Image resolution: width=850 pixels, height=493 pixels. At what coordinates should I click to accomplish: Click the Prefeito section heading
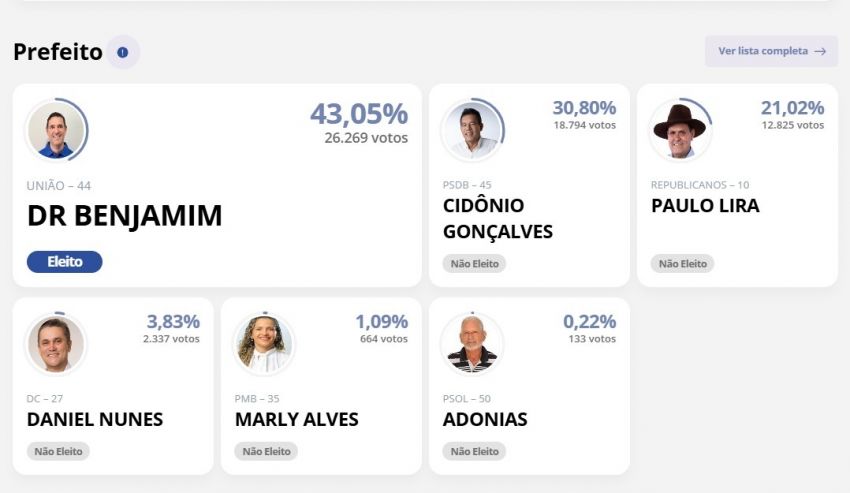pyautogui.click(x=58, y=51)
